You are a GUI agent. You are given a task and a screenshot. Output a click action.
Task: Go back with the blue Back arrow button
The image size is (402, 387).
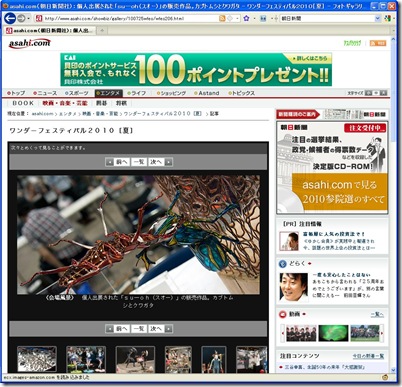click(10, 18)
